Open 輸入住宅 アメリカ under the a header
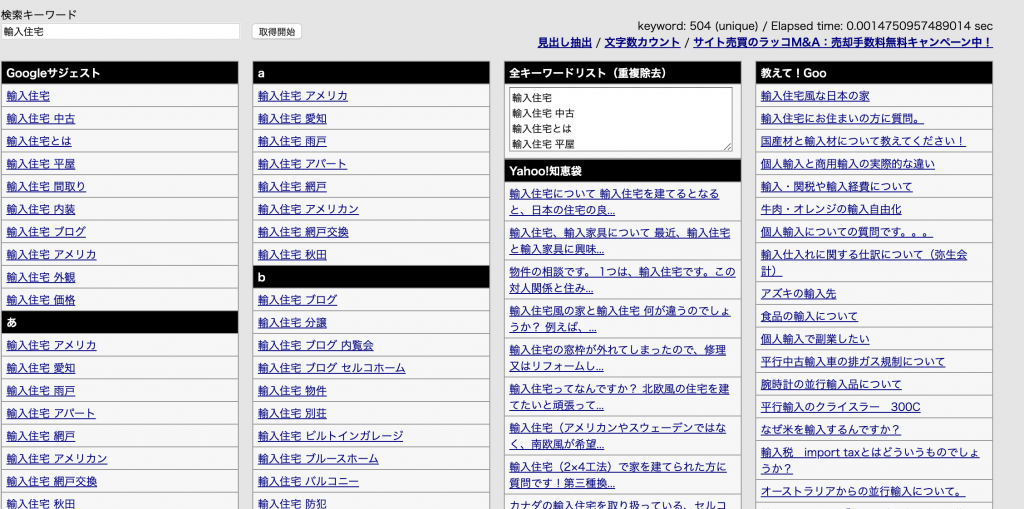Image resolution: width=1024 pixels, height=509 pixels. (303, 96)
